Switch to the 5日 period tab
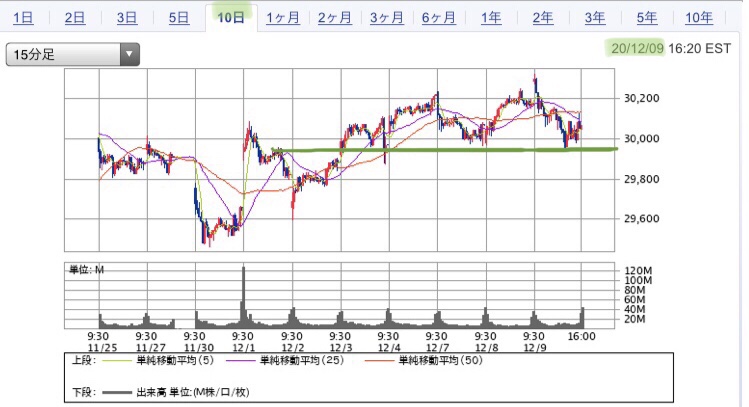This screenshot has width=749, height=407. click(x=179, y=18)
